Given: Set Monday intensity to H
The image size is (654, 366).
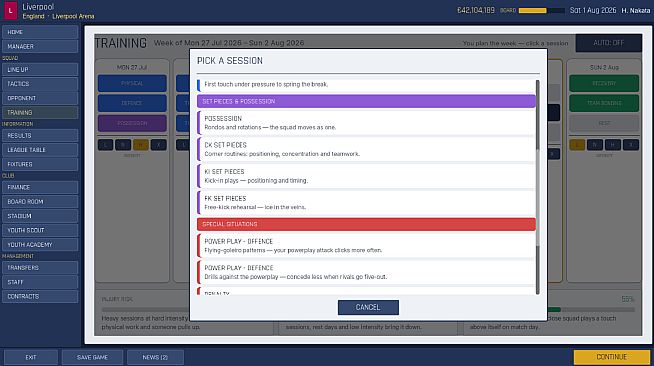Looking at the screenshot, I should point(141,145).
